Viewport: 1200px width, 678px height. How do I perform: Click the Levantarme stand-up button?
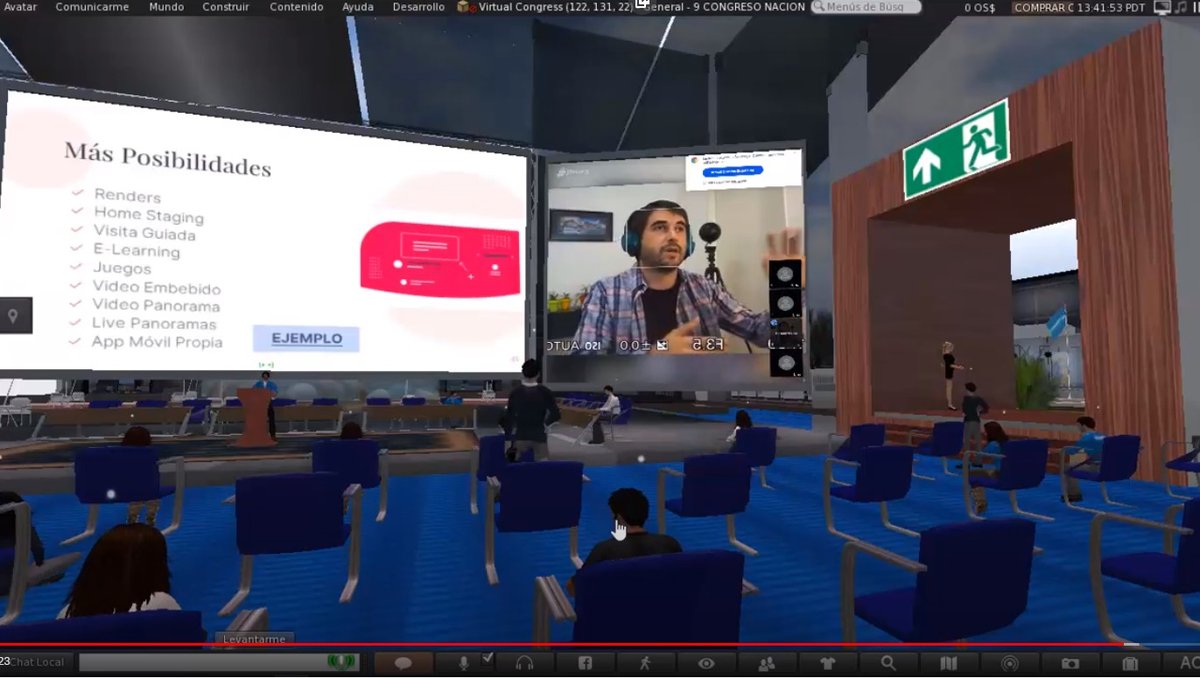click(x=254, y=639)
